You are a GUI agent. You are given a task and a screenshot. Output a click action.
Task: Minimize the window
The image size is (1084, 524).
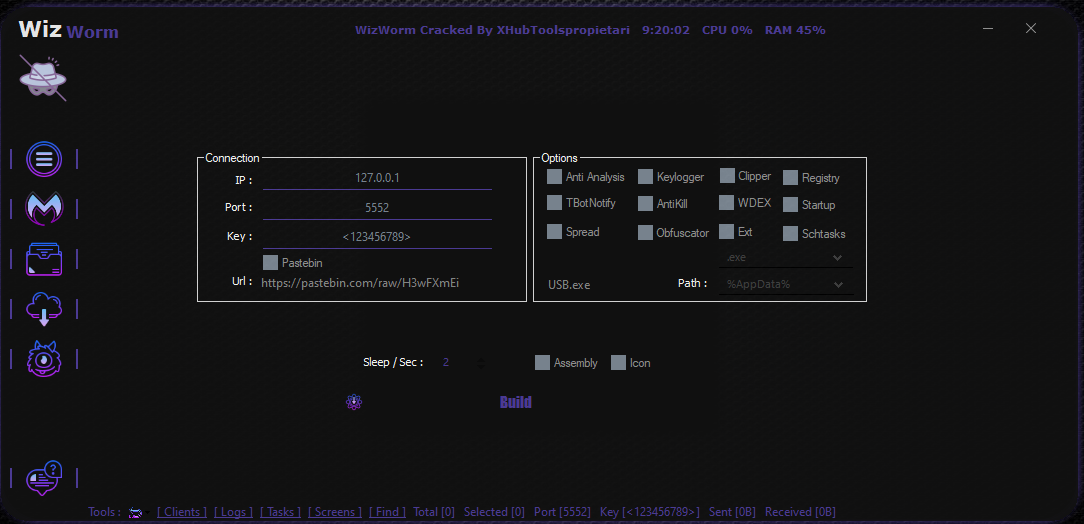pos(989,28)
